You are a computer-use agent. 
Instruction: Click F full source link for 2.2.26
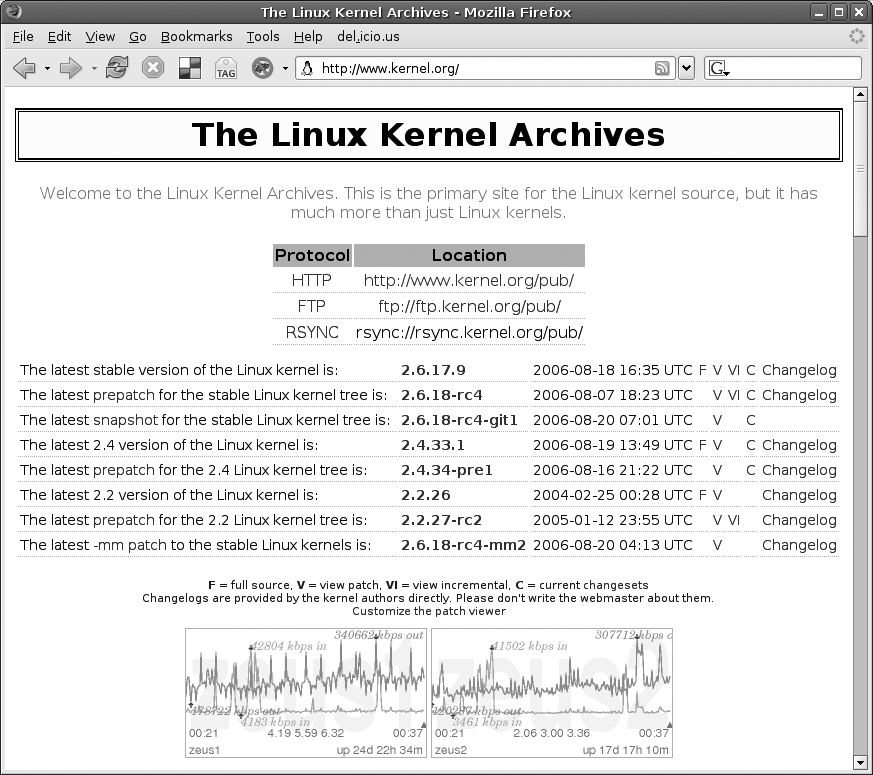pos(702,496)
